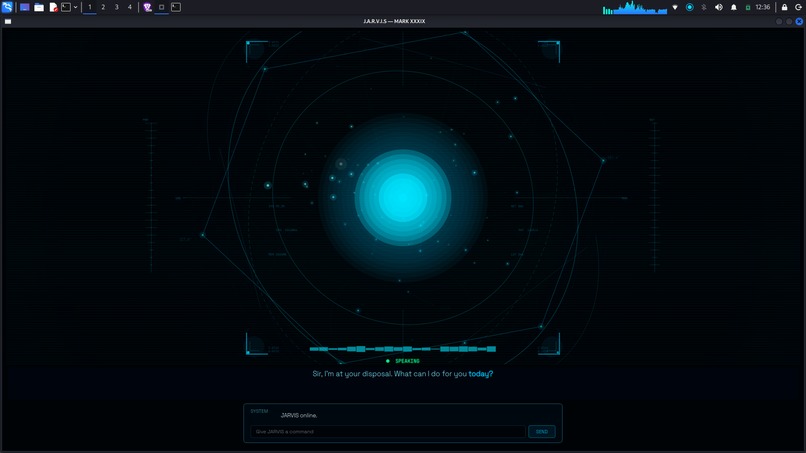Click the SEND button
This screenshot has height=453, width=806.
pos(542,431)
